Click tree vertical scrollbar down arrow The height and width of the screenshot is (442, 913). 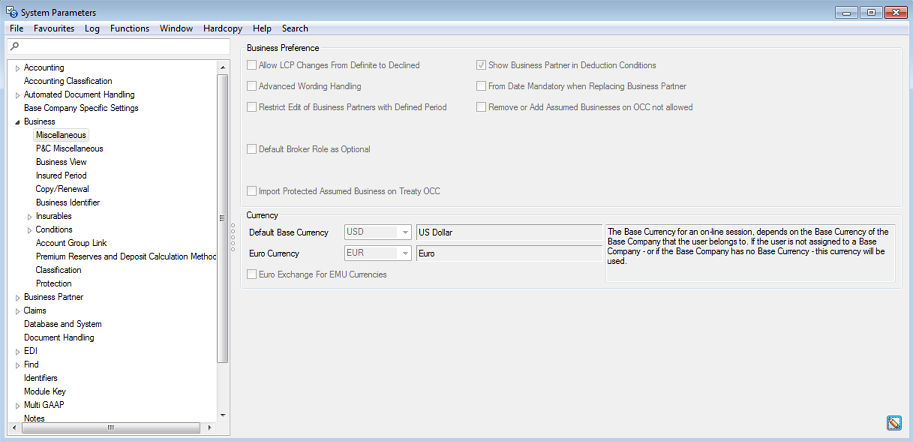pyautogui.click(x=222, y=415)
